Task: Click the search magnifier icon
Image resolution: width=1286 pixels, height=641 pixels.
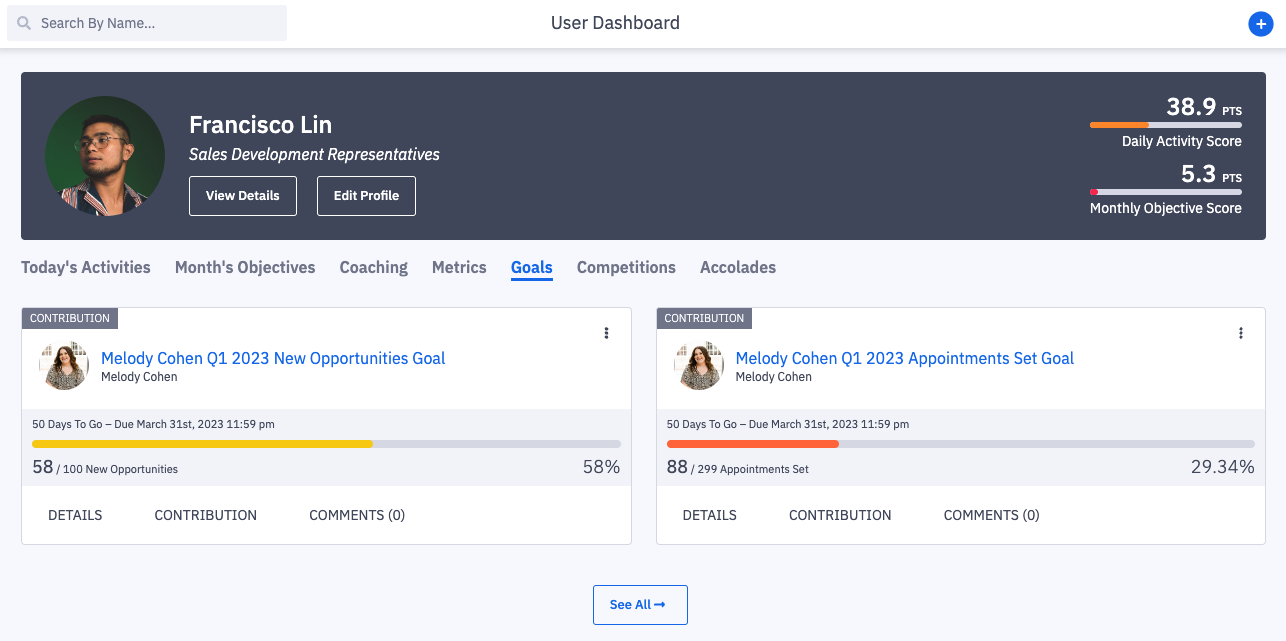Action: pyautogui.click(x=24, y=23)
